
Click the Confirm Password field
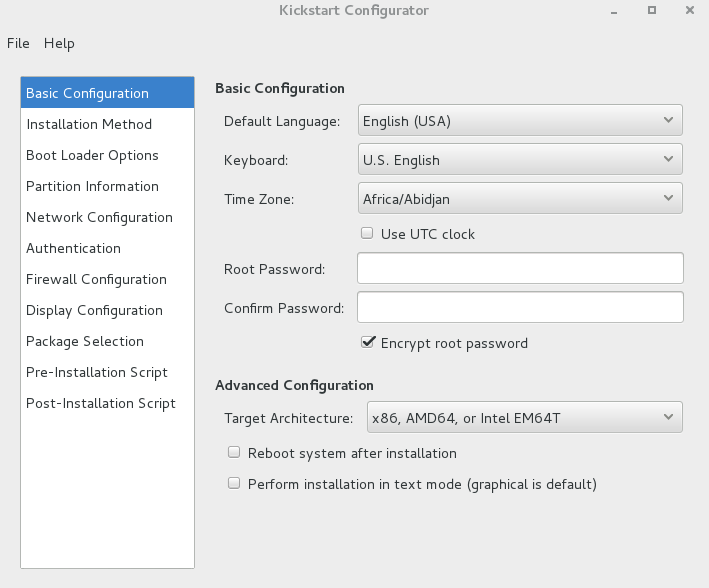point(520,307)
